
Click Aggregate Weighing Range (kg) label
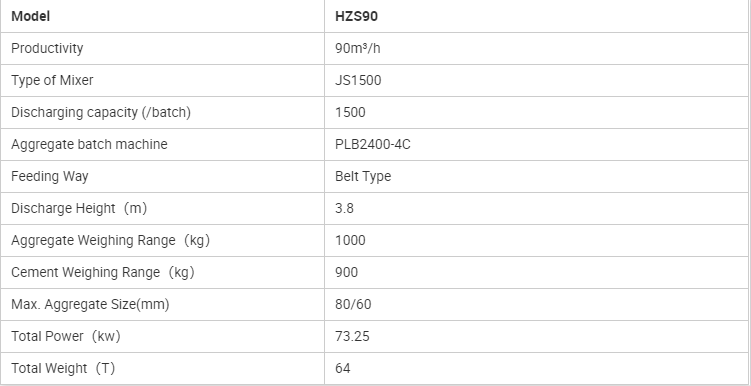click(x=111, y=240)
